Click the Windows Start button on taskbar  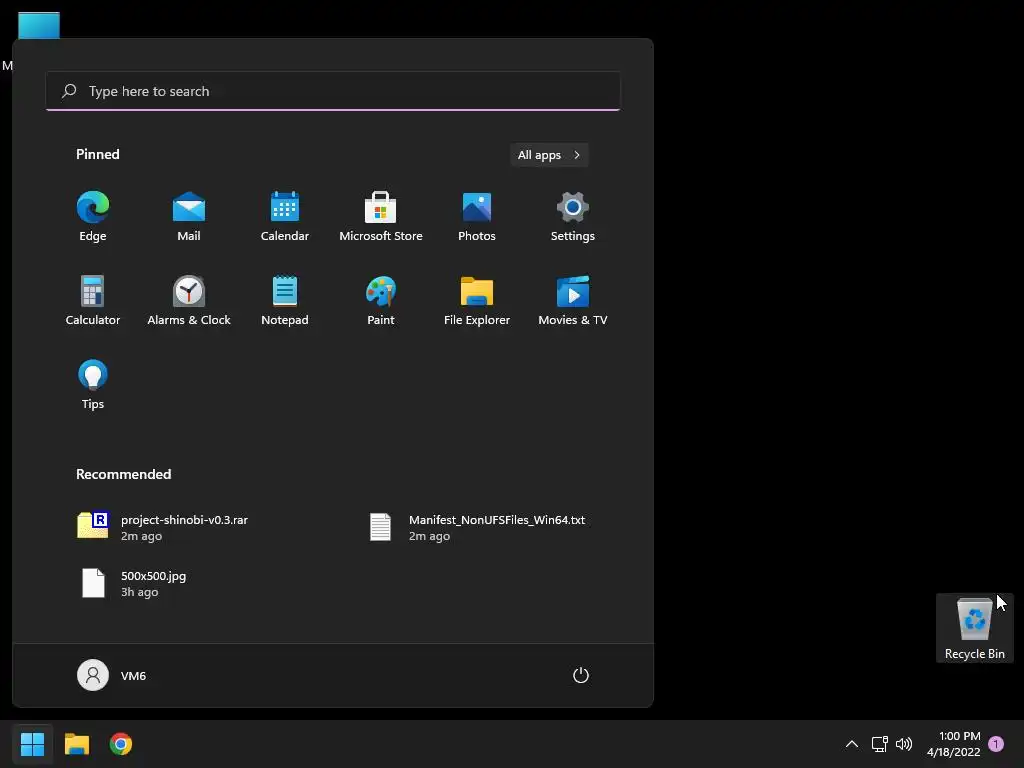[32, 744]
